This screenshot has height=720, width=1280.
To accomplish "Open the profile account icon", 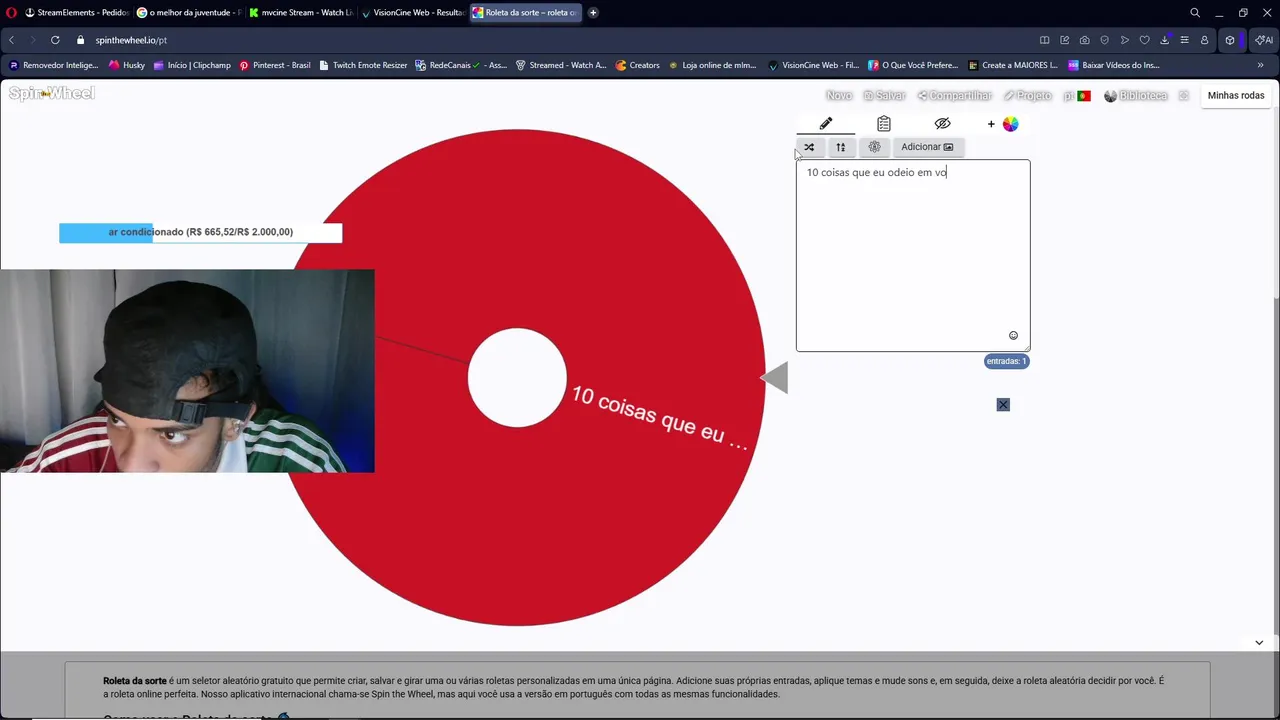I will (x=1204, y=40).
